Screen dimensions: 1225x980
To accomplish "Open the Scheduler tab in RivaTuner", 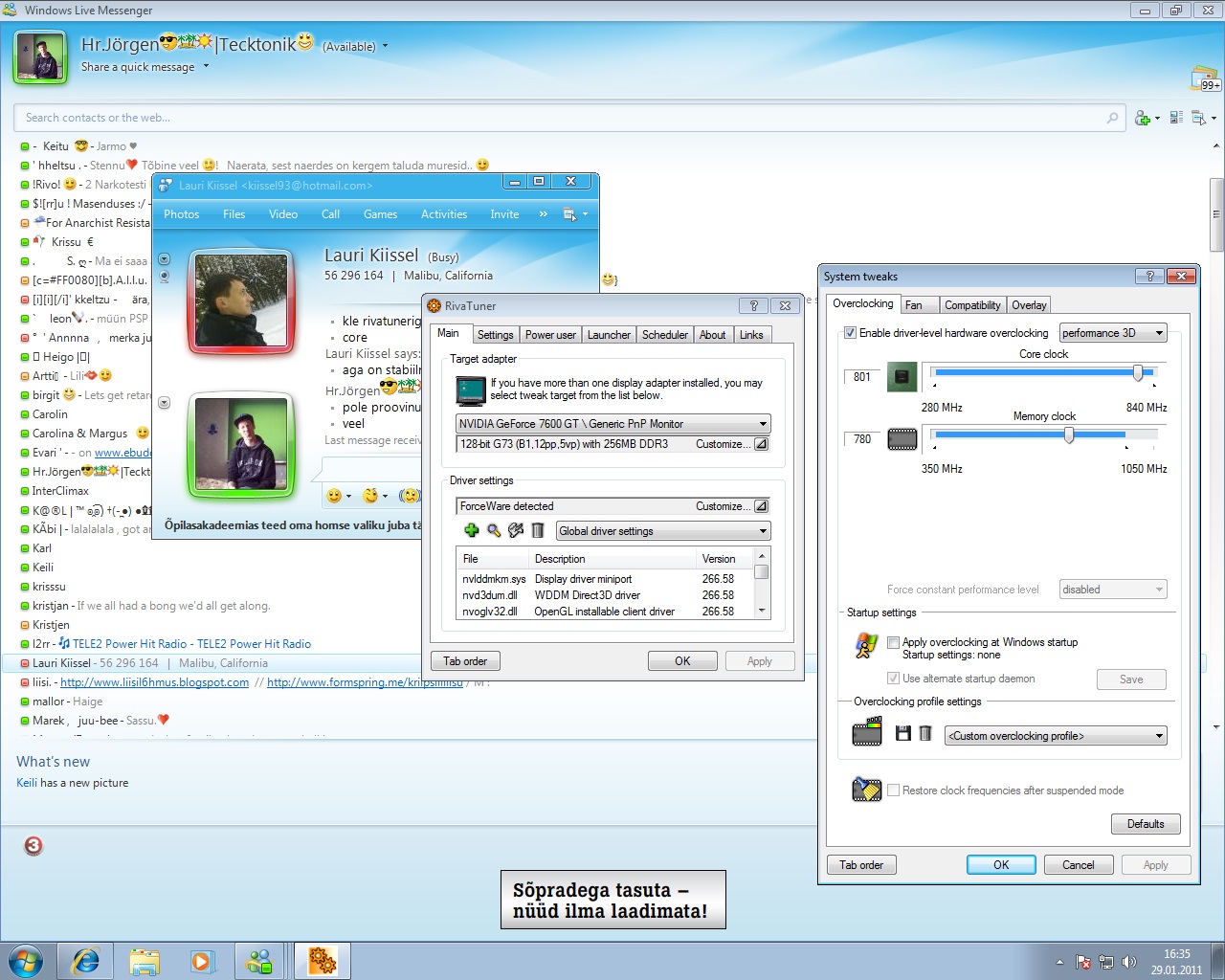I will coord(665,335).
